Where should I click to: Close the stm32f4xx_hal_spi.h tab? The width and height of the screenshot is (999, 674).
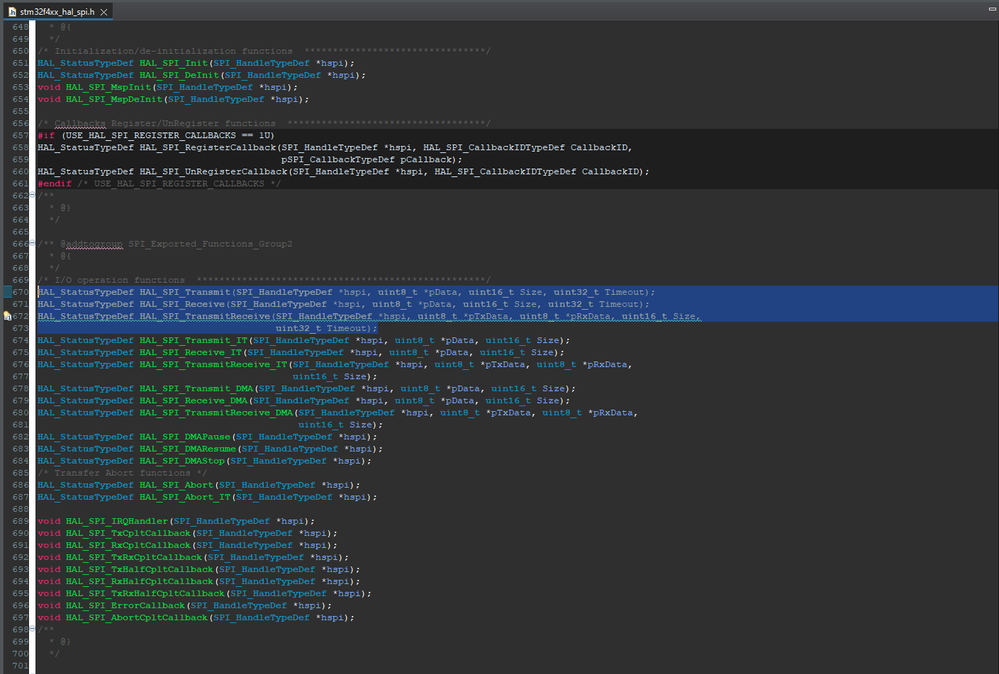104,11
